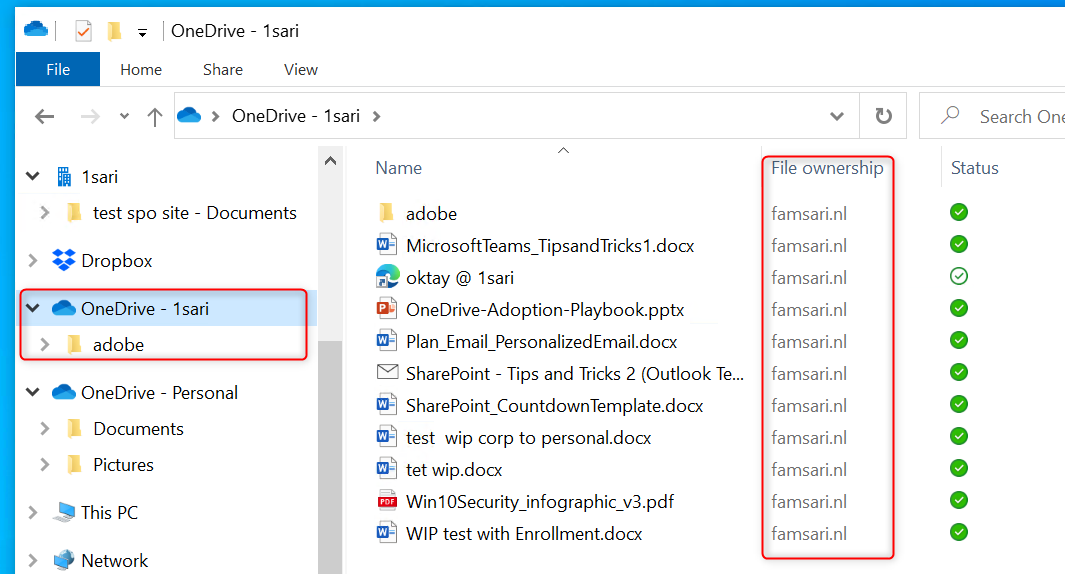This screenshot has width=1065, height=574.
Task: Sort by the Status column header
Action: 975,168
